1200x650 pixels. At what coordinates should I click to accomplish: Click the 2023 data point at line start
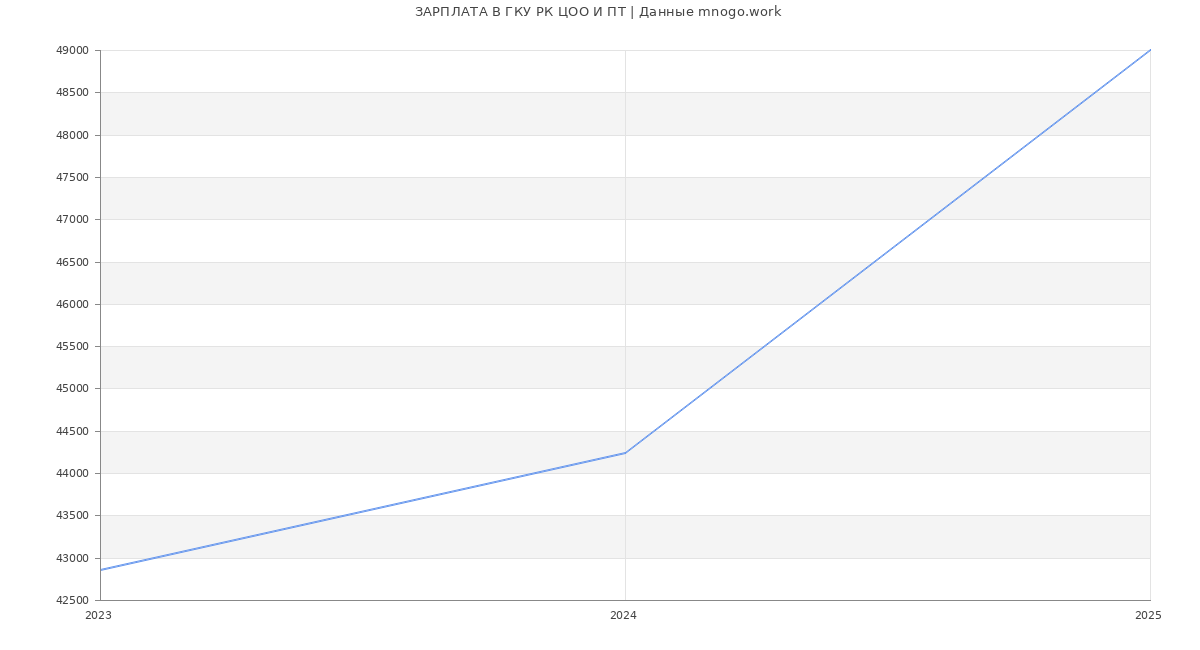pyautogui.click(x=101, y=570)
